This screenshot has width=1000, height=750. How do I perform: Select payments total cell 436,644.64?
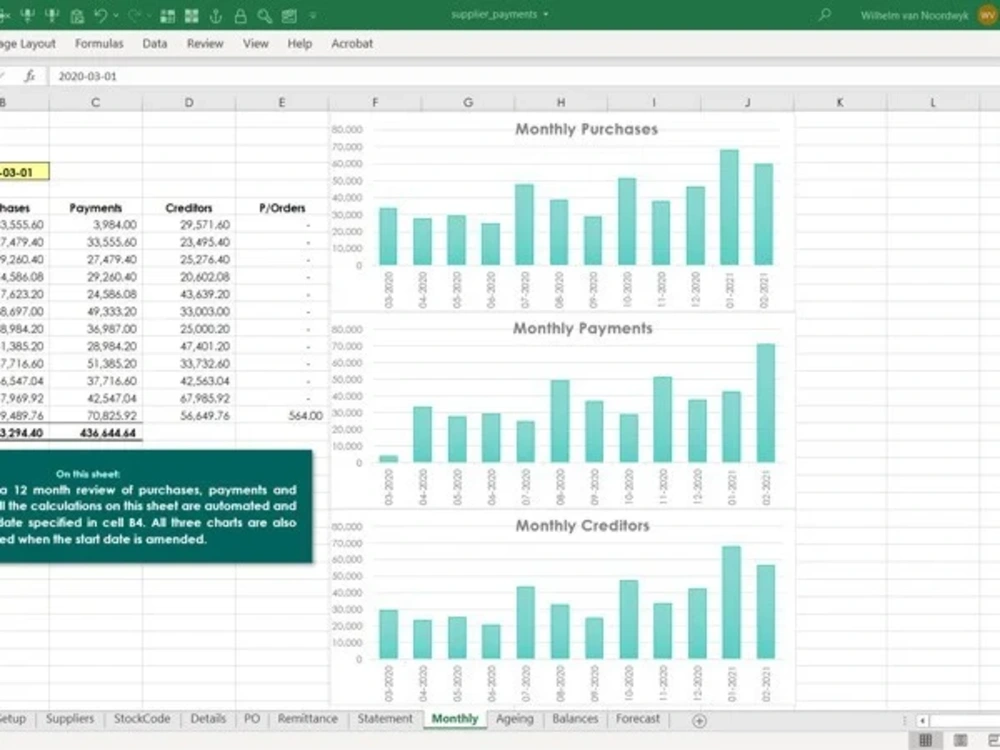[x=96, y=433]
